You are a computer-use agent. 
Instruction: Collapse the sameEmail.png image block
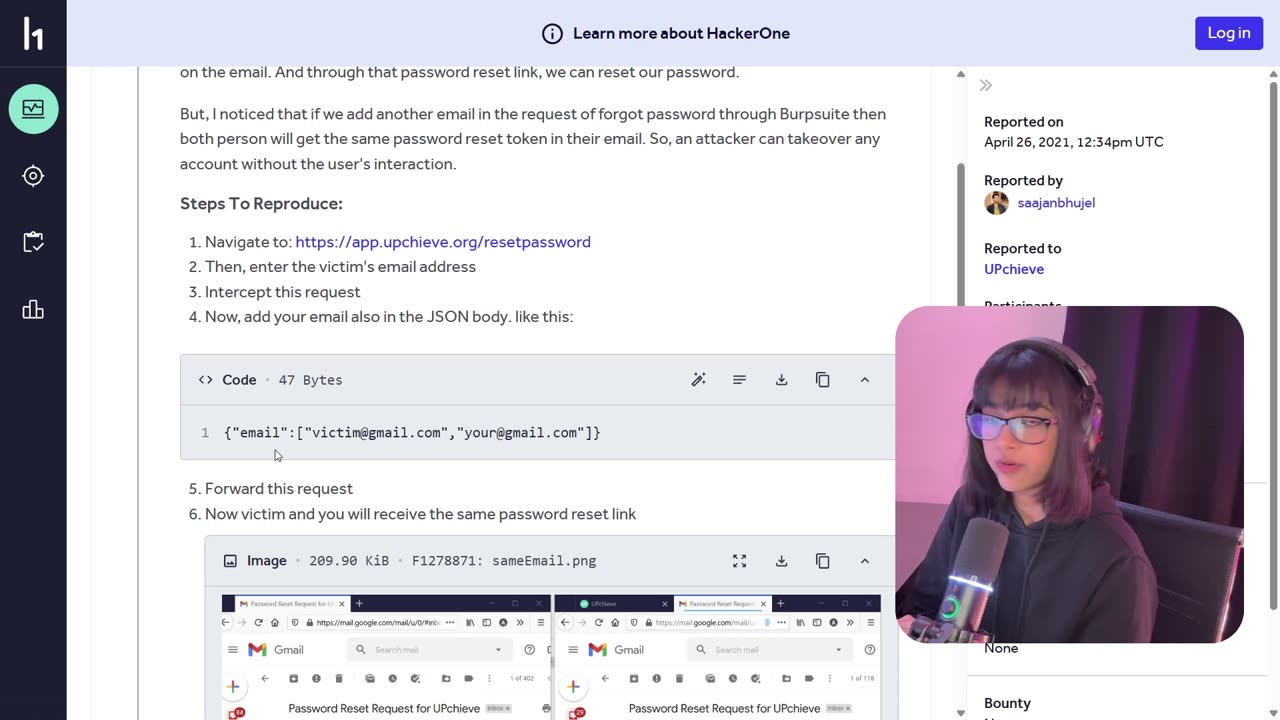coord(865,561)
